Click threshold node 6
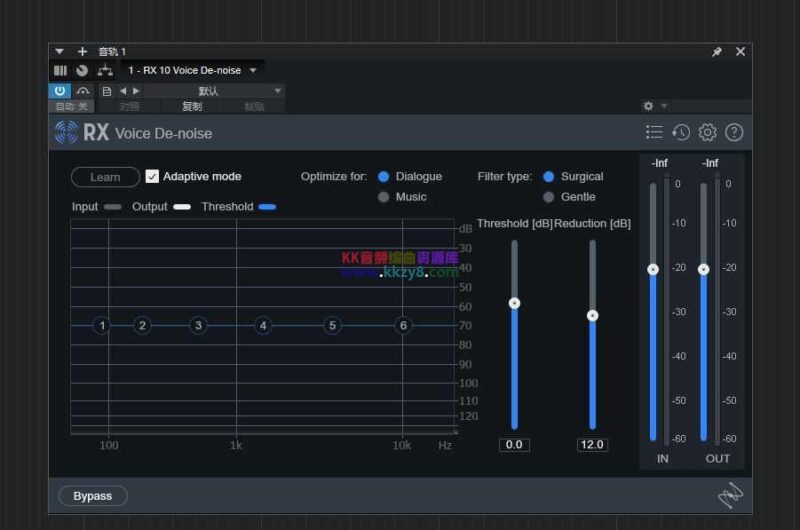Screen dimensions: 800x530 click(403, 325)
